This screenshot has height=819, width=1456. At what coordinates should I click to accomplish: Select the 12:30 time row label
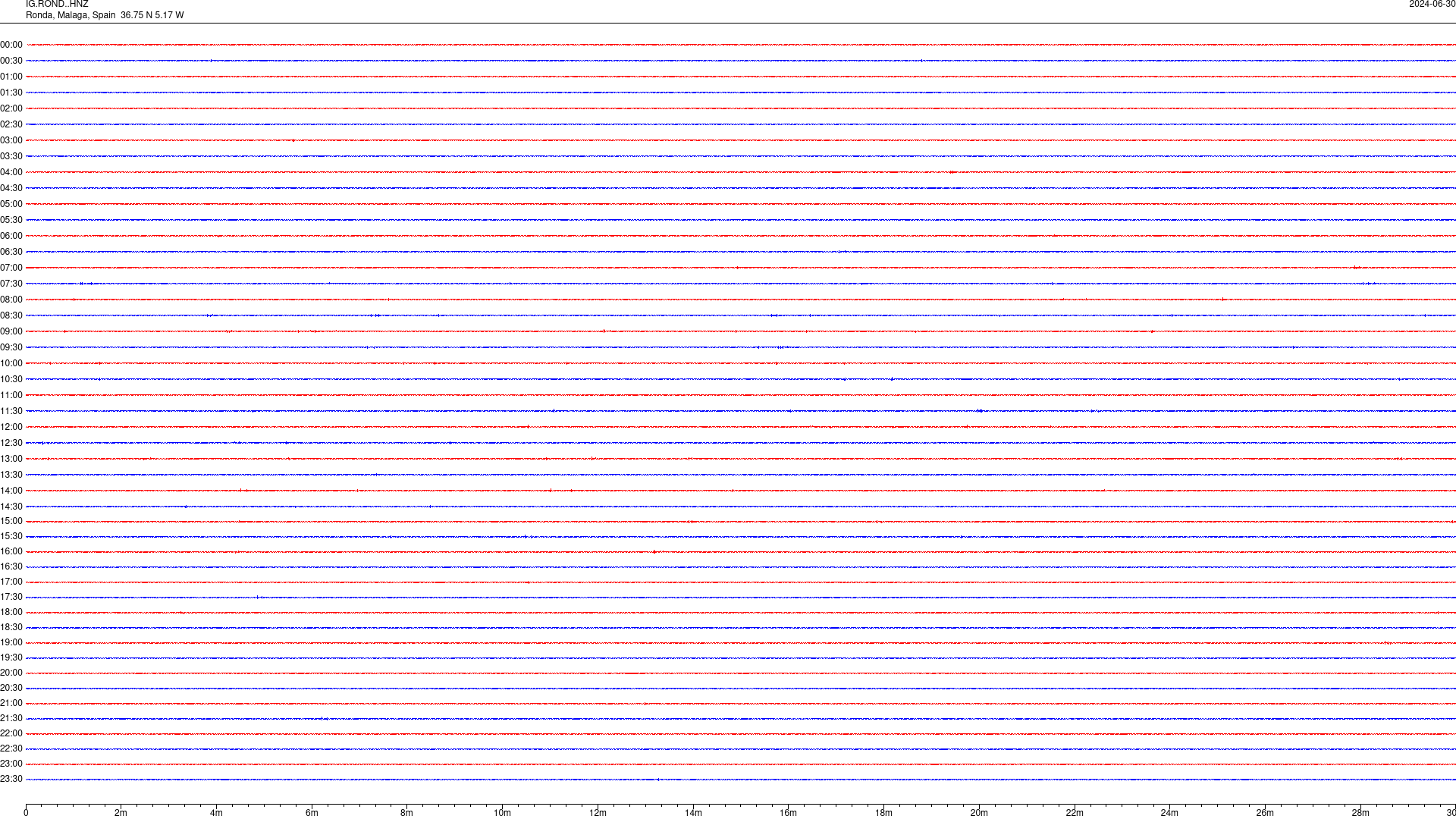(x=11, y=443)
